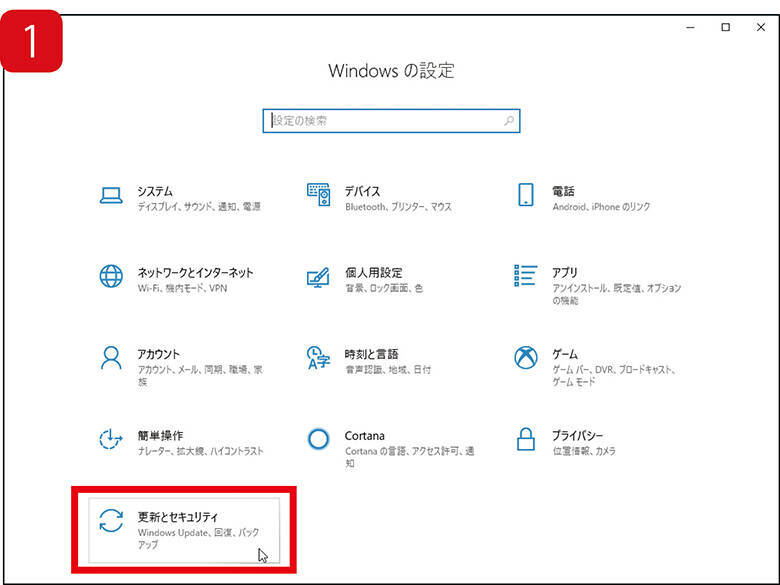Click the Update & Security arrows icon
The height and width of the screenshot is (585, 780).
point(110,522)
